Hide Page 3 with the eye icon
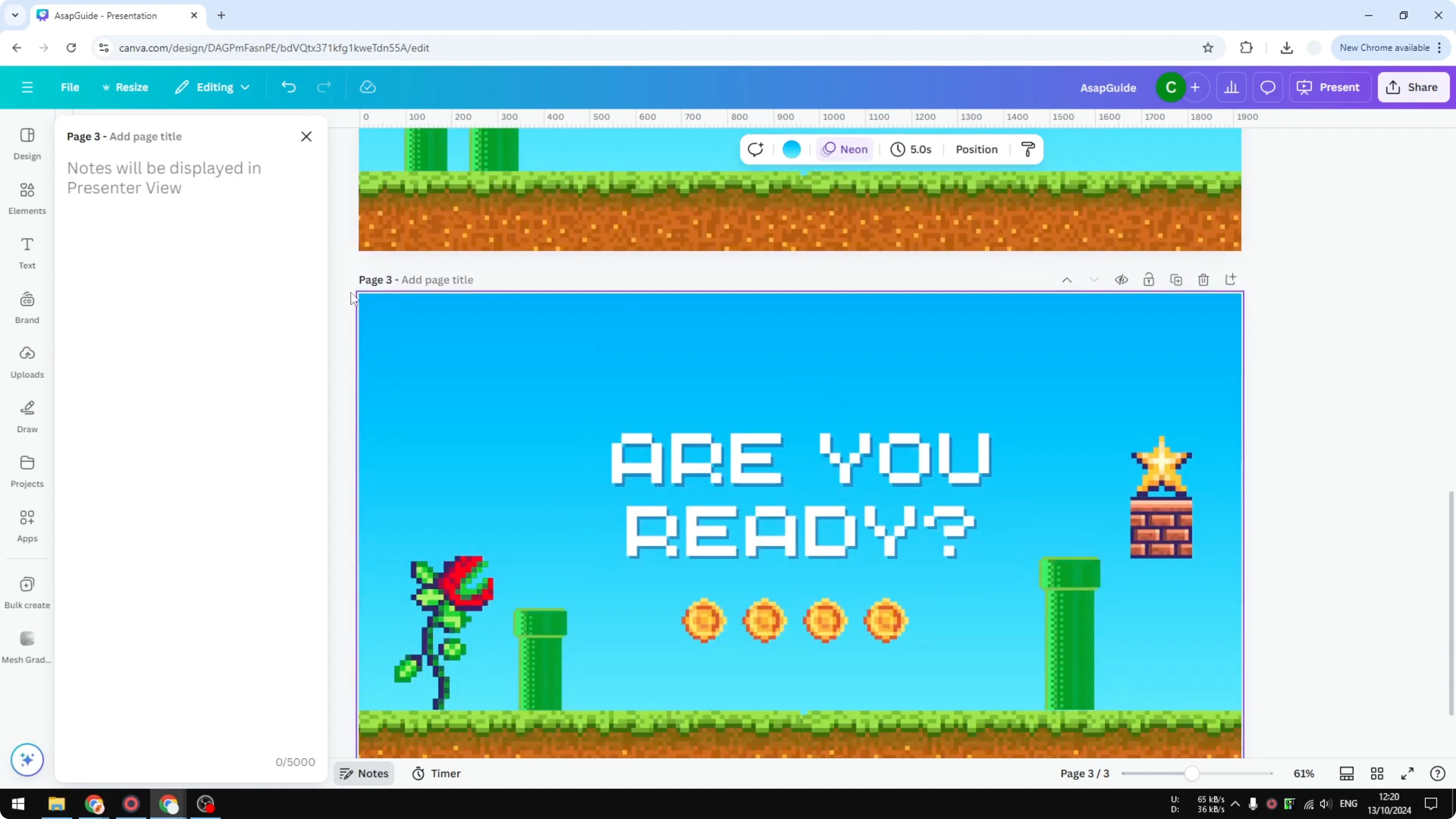 pos(1121,280)
